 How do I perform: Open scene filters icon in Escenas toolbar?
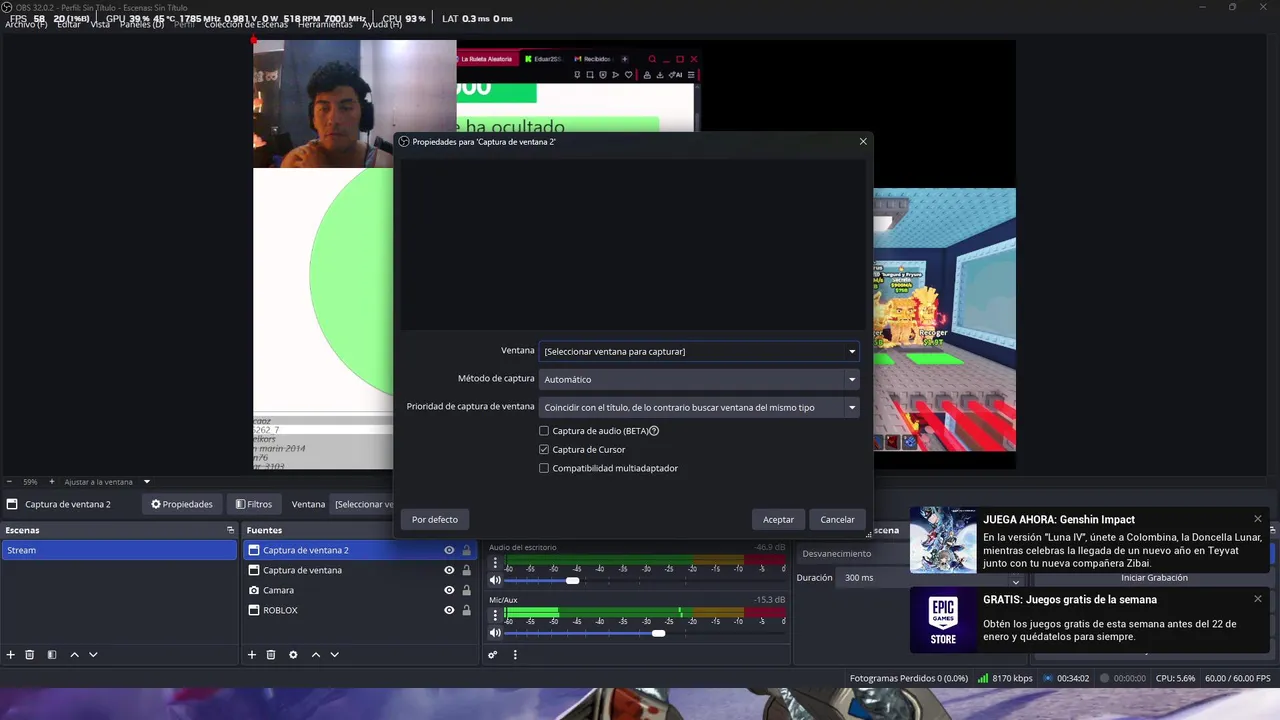(x=52, y=655)
